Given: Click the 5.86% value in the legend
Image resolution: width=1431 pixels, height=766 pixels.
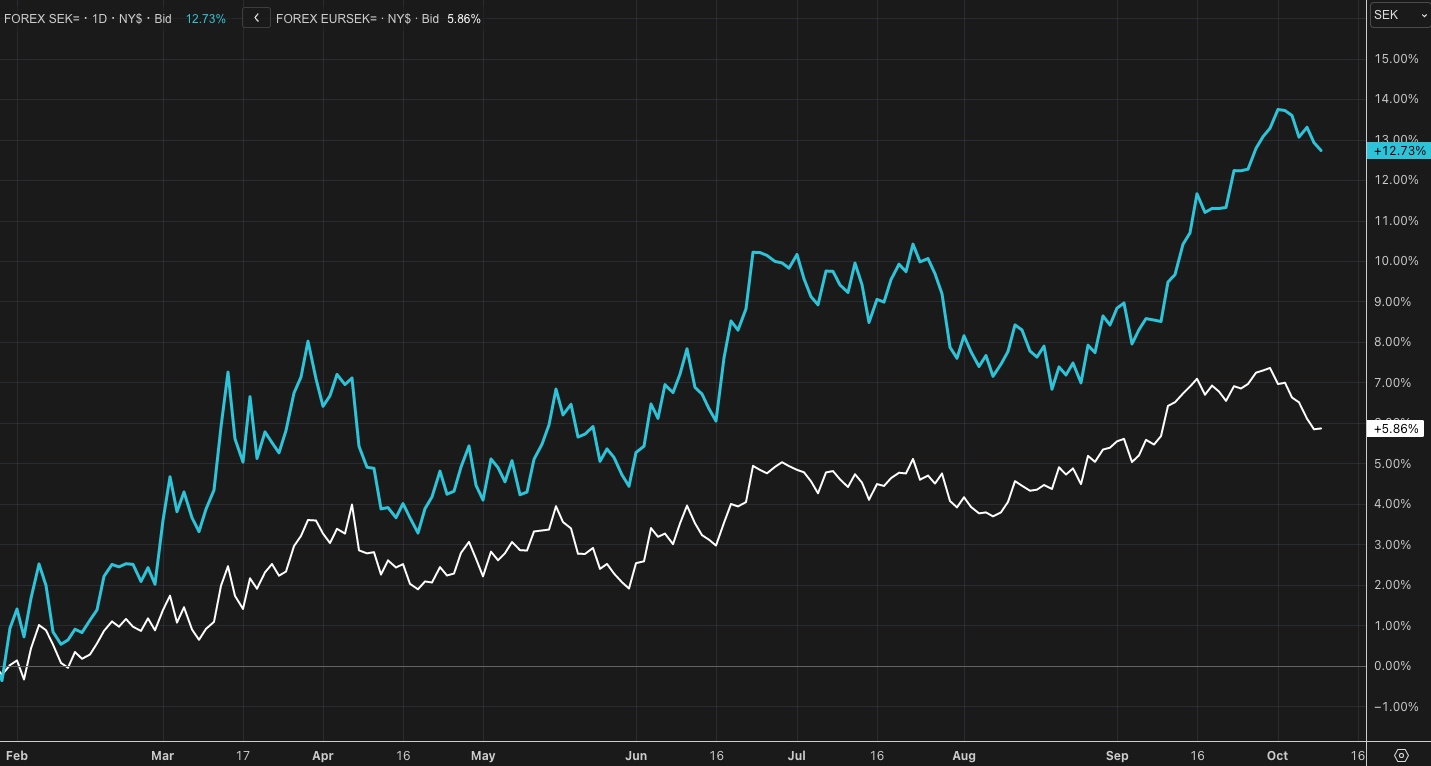Looking at the screenshot, I should pos(464,18).
